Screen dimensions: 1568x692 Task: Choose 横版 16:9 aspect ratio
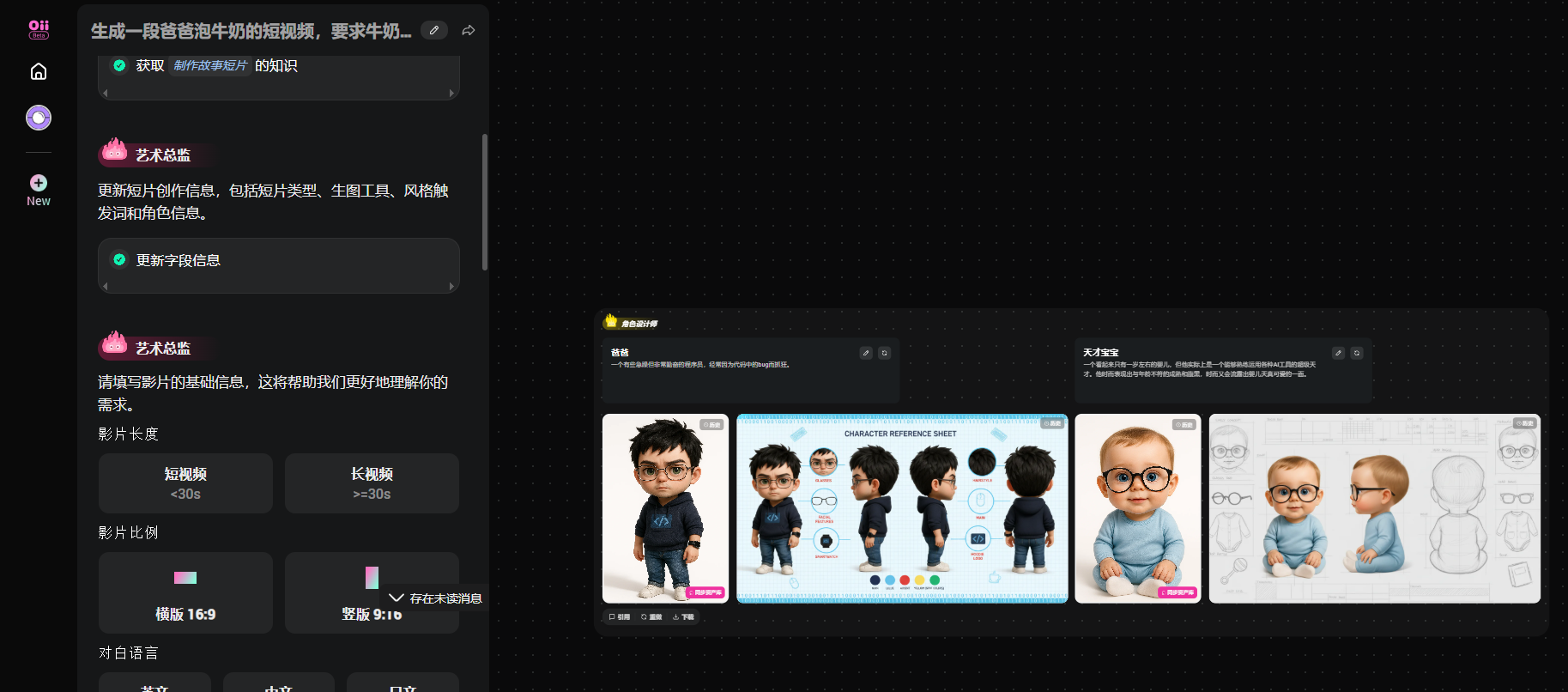click(185, 592)
